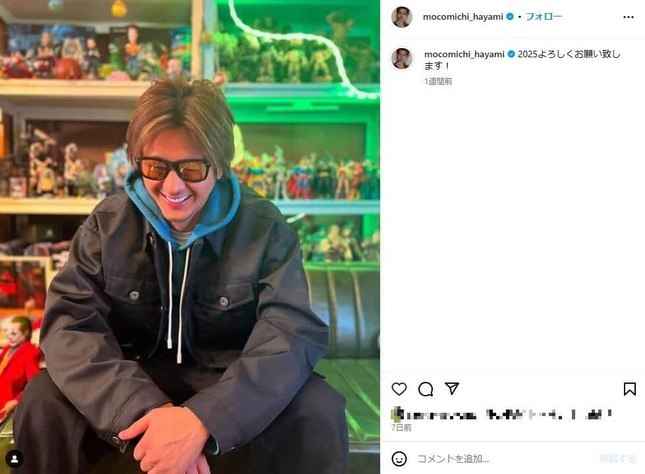Save the post with the bookmark icon
Viewport: 645px width, 474px height.
click(629, 389)
